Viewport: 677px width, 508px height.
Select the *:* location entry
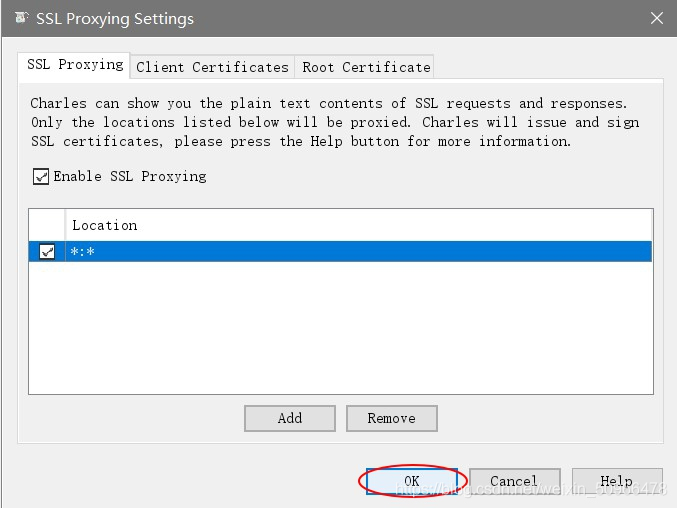pos(340,251)
